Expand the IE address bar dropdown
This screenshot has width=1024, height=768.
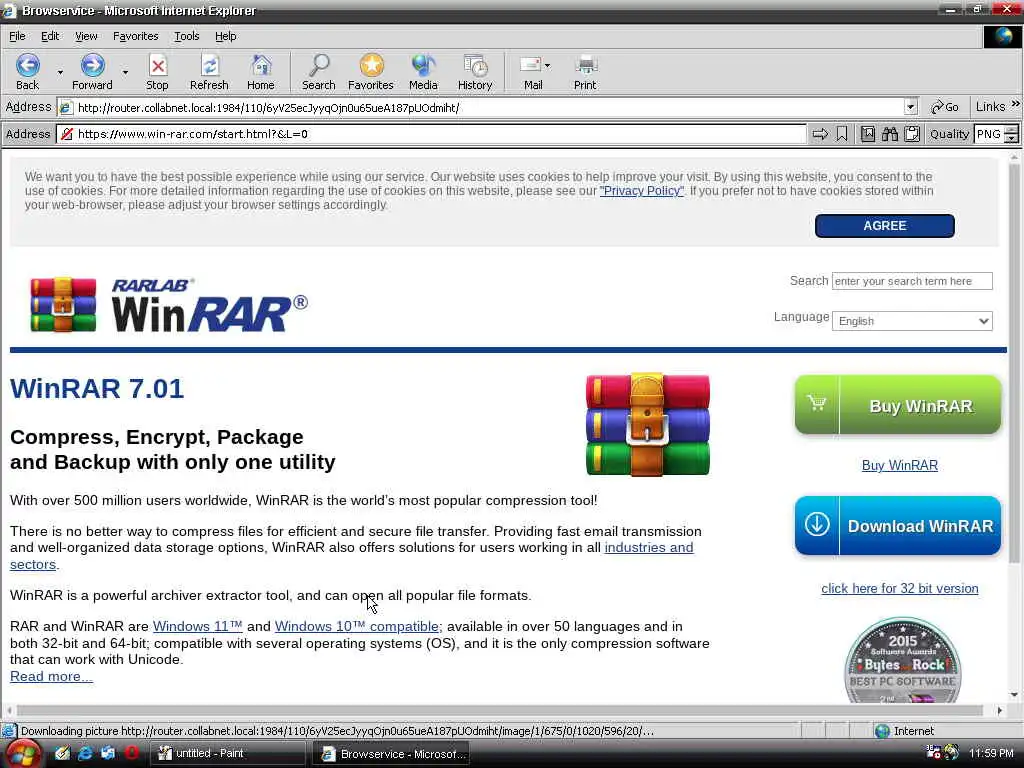coord(911,107)
